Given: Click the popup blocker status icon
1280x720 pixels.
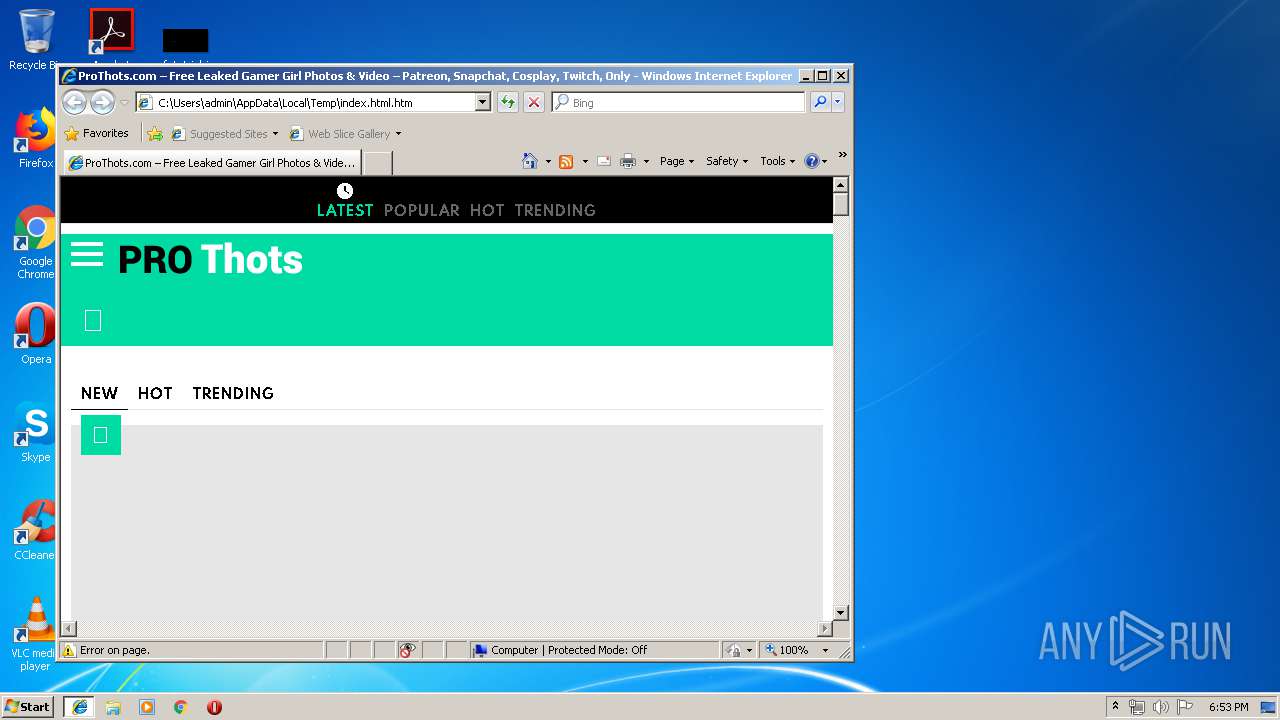Looking at the screenshot, I should (x=407, y=650).
